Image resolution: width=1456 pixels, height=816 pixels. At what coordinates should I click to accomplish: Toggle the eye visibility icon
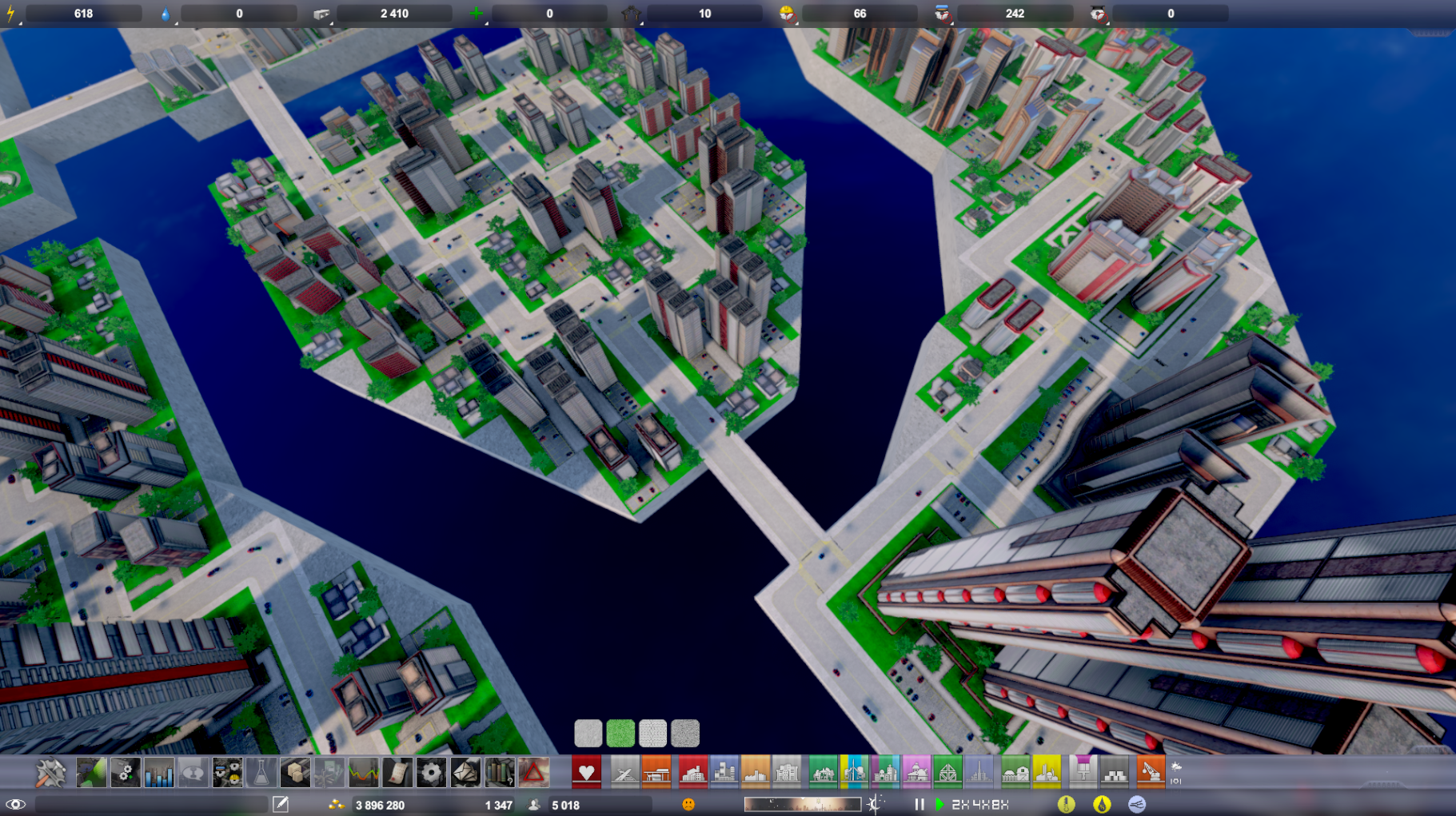coord(16,804)
